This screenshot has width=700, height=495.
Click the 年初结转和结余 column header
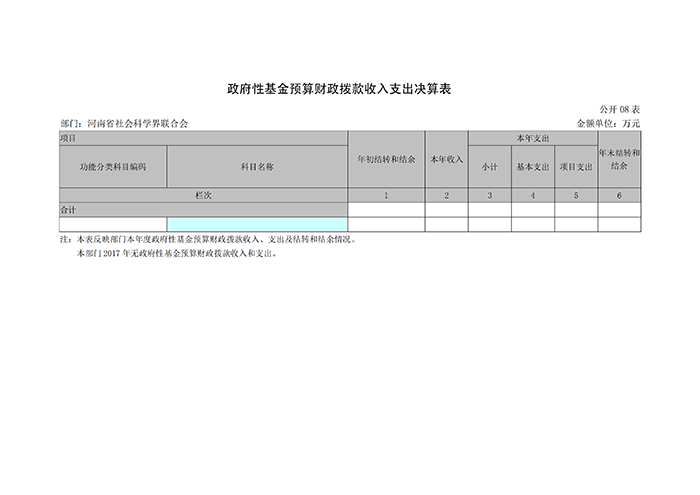coord(386,159)
